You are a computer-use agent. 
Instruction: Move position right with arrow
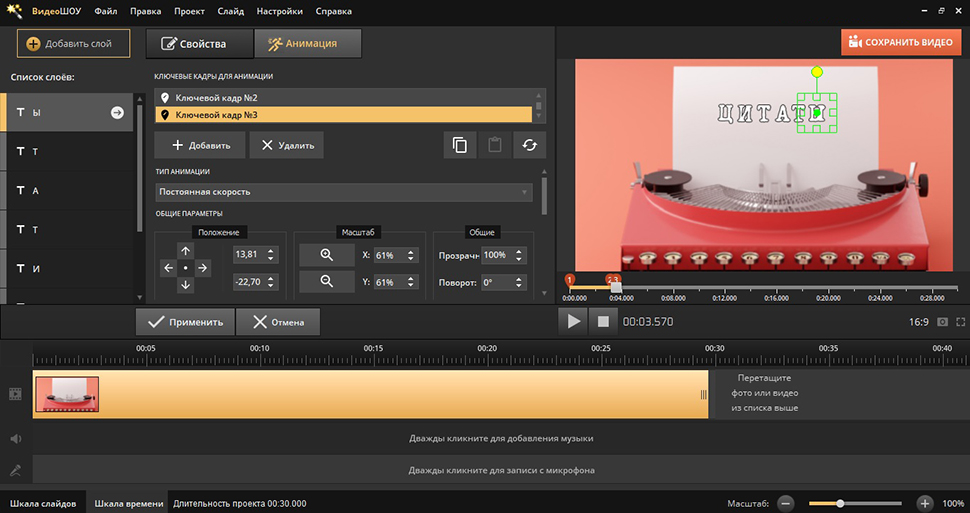click(202, 268)
